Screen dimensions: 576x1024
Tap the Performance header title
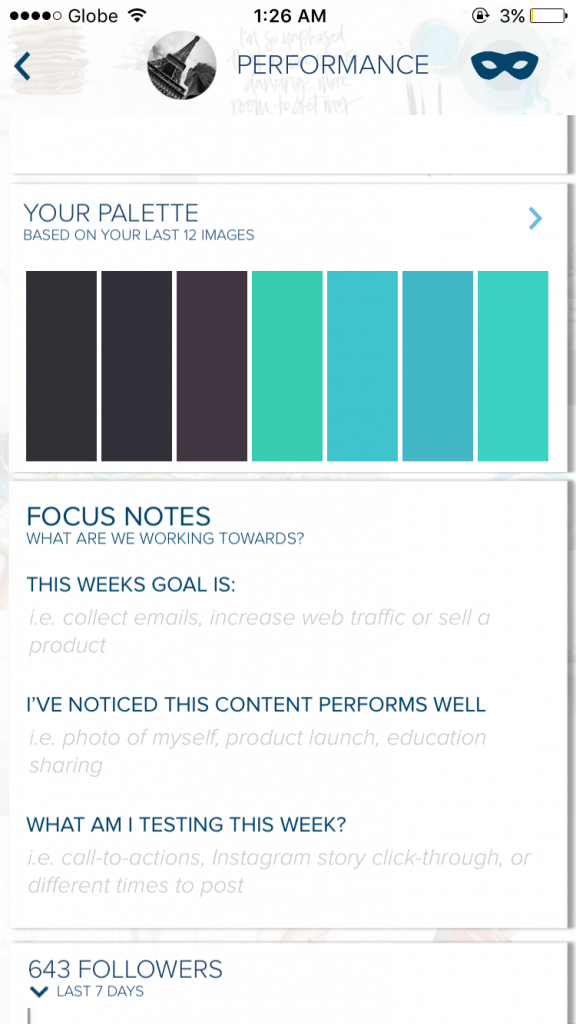coord(332,65)
